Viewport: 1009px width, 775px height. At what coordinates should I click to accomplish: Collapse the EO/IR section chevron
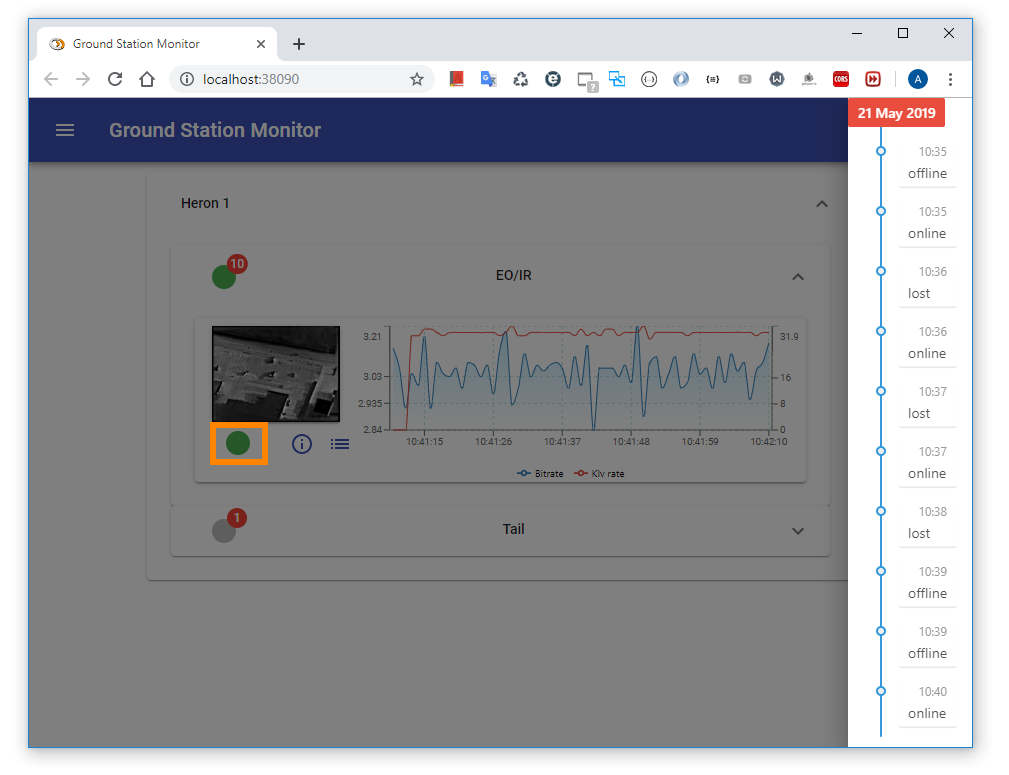pos(797,277)
